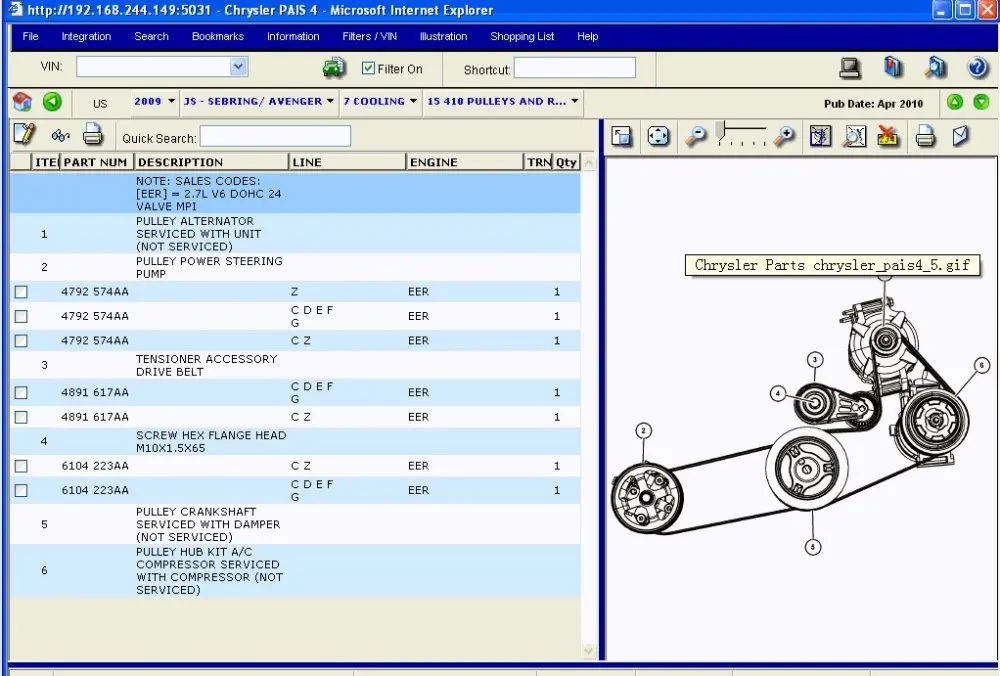The height and width of the screenshot is (676, 1000).
Task: Click the resize illustration window icon
Action: [621, 136]
